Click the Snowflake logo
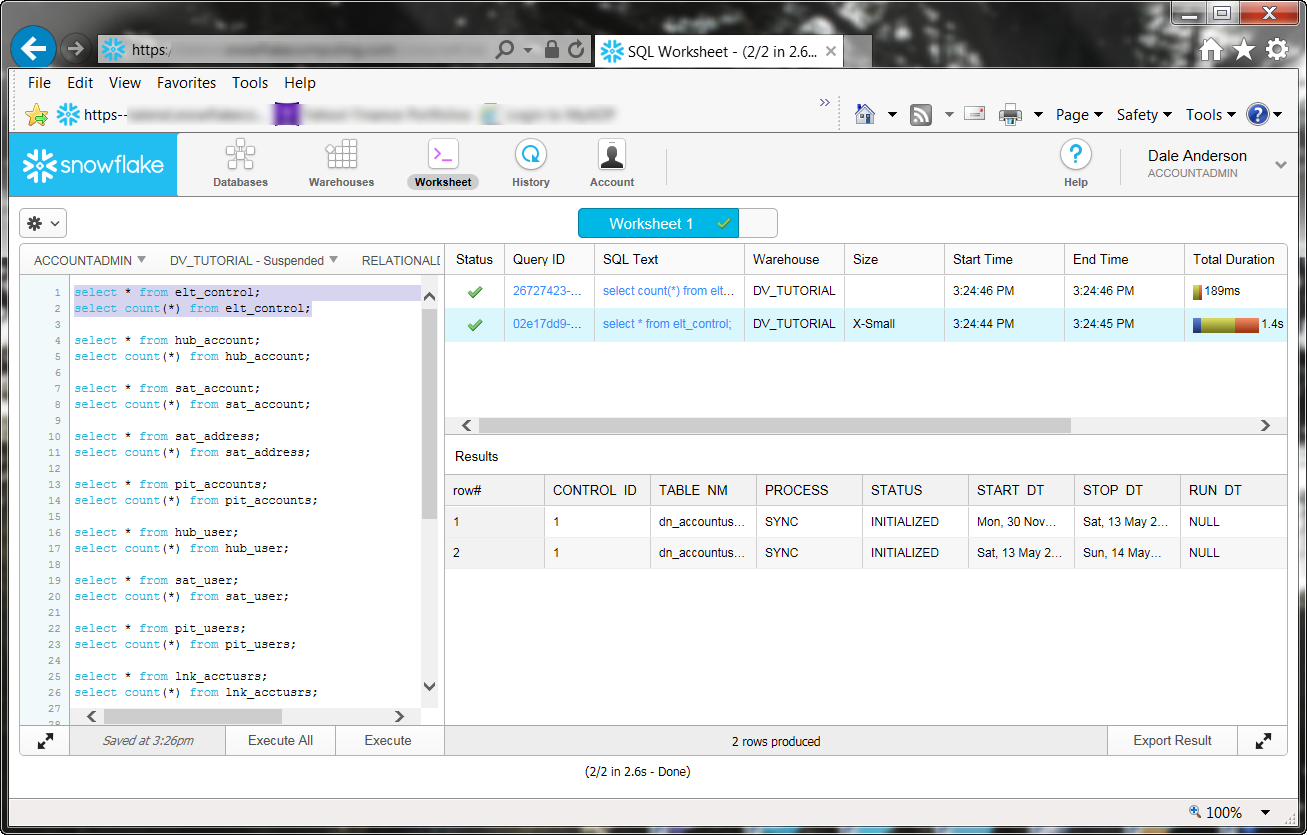 (x=94, y=165)
